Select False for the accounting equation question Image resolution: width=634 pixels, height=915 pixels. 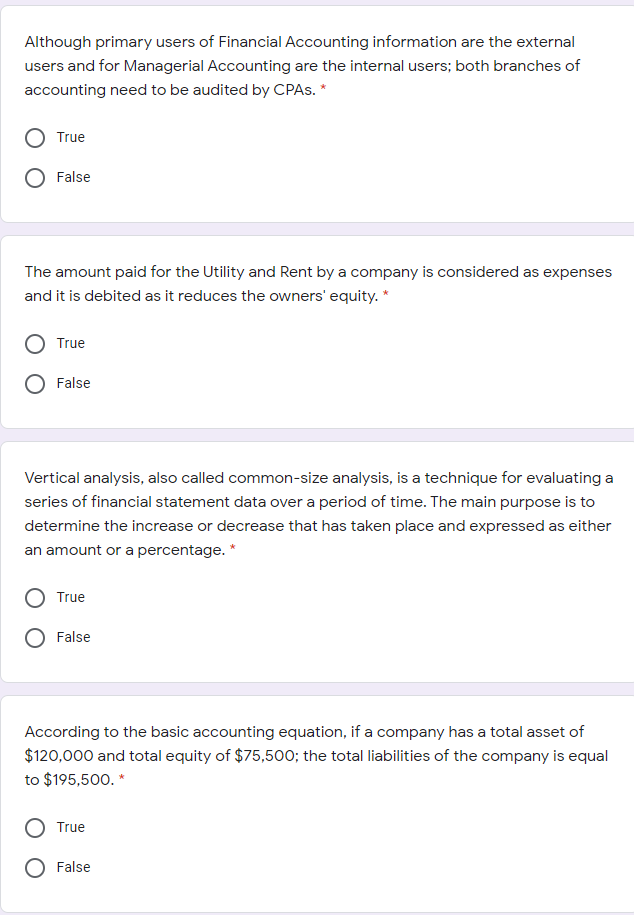click(x=35, y=868)
